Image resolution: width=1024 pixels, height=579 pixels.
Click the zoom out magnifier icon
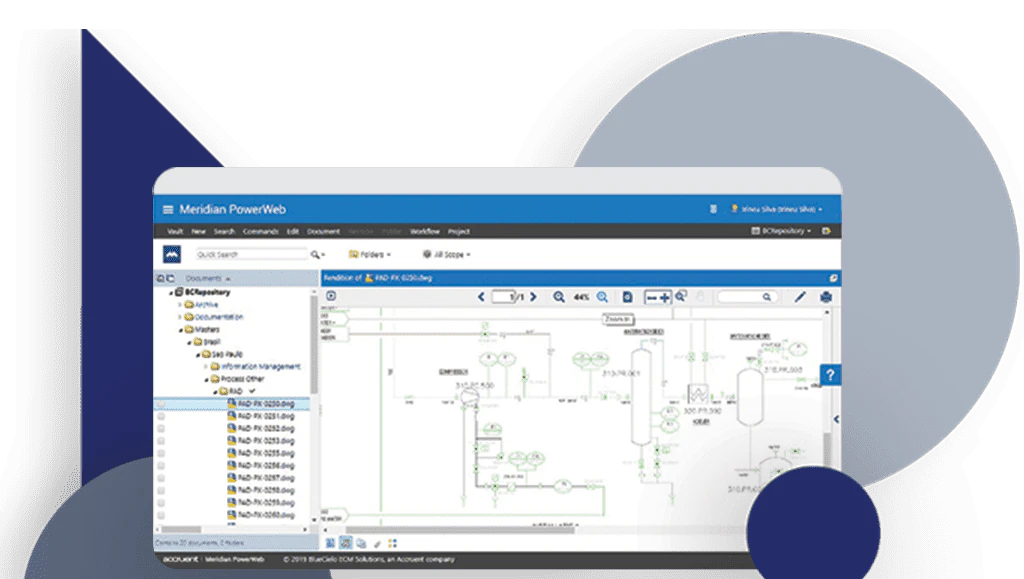[559, 297]
